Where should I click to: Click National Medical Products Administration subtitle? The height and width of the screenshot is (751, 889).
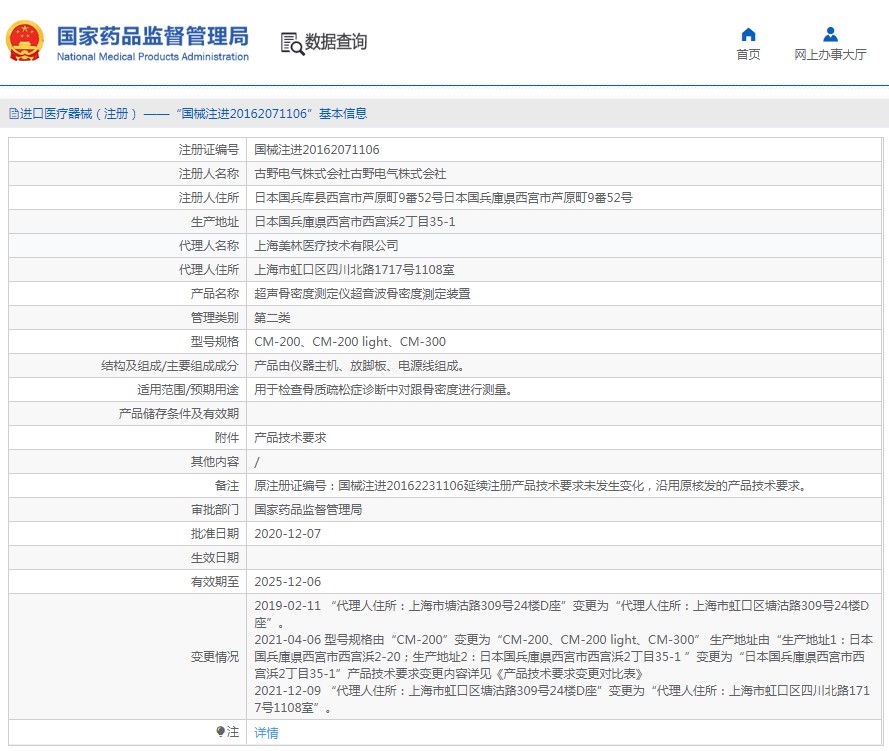coord(153,57)
